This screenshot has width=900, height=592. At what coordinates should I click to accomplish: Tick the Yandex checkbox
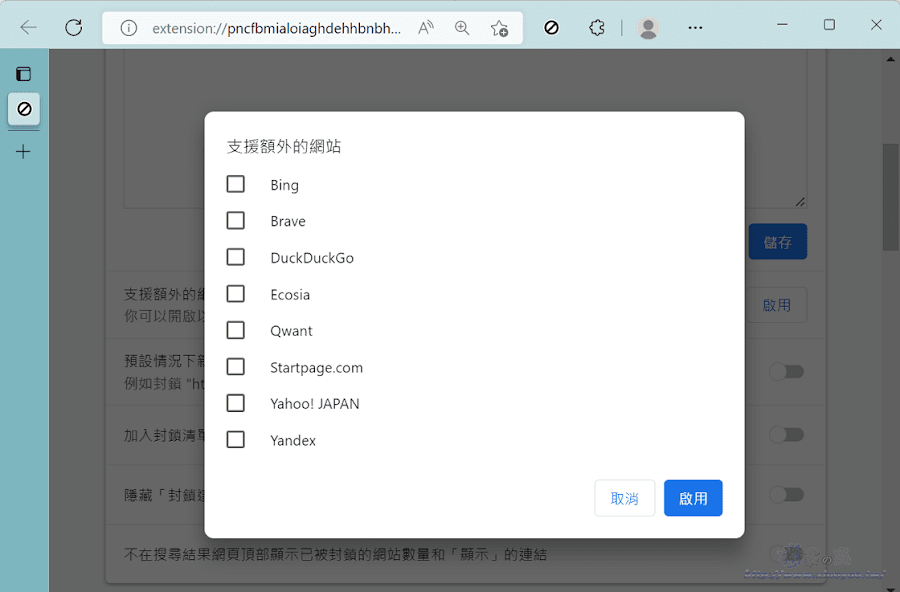(x=235, y=440)
